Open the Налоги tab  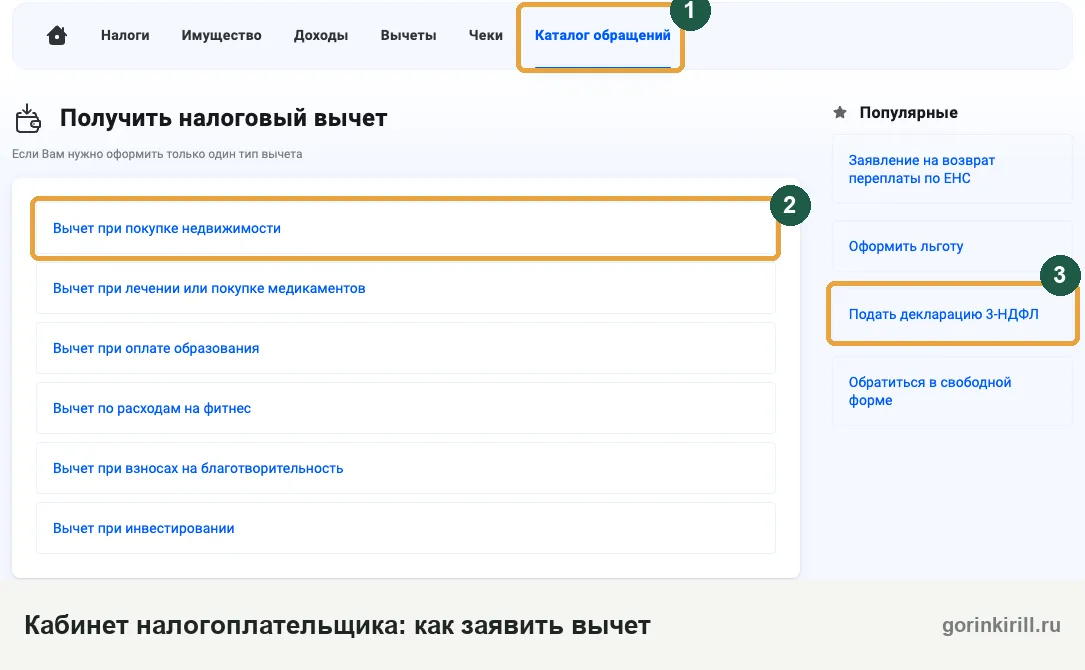click(125, 35)
